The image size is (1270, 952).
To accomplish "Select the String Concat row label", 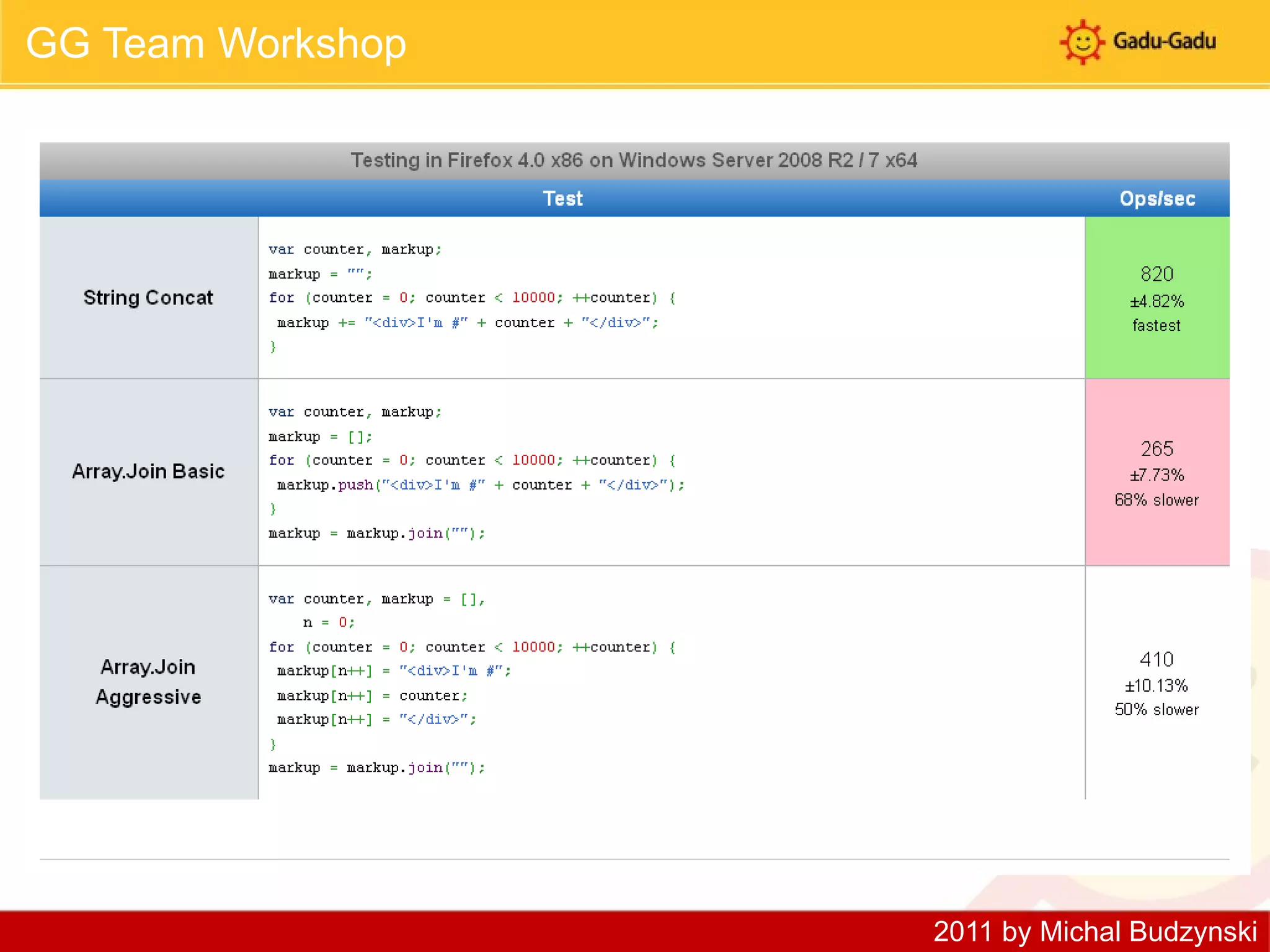I will (x=148, y=297).
